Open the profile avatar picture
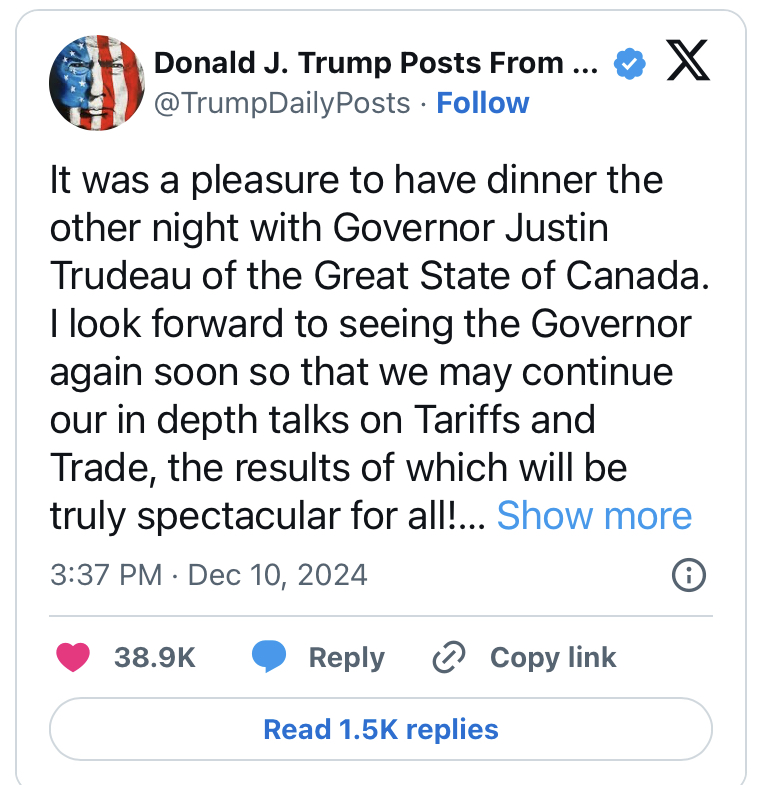The width and height of the screenshot is (761, 785). (93, 83)
